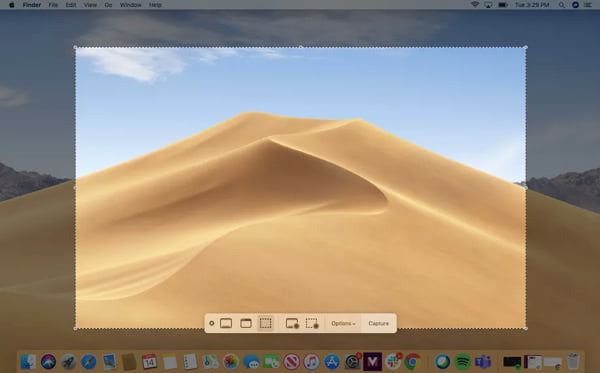
Task: Open Spotlight search magnifier
Action: coord(561,5)
